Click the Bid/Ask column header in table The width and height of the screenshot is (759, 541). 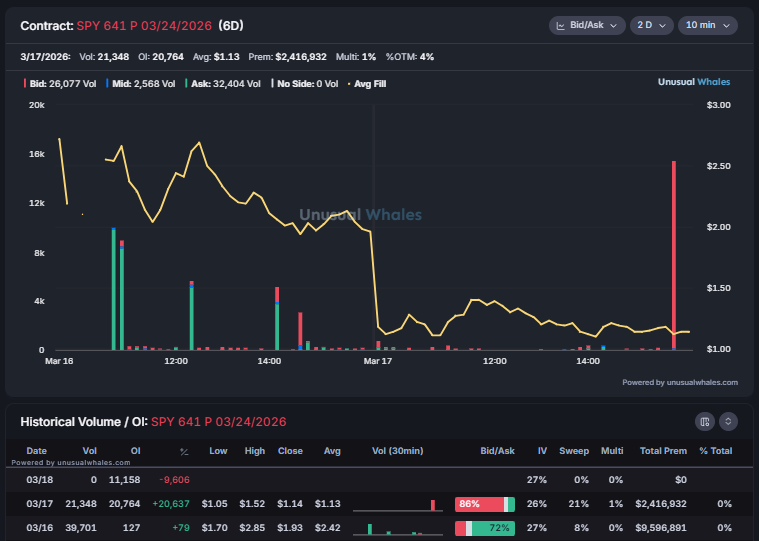(497, 451)
